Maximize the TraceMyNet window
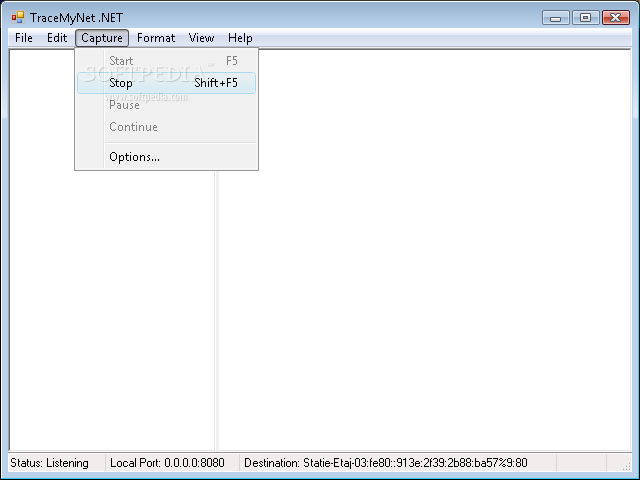The image size is (640, 480). (x=585, y=18)
